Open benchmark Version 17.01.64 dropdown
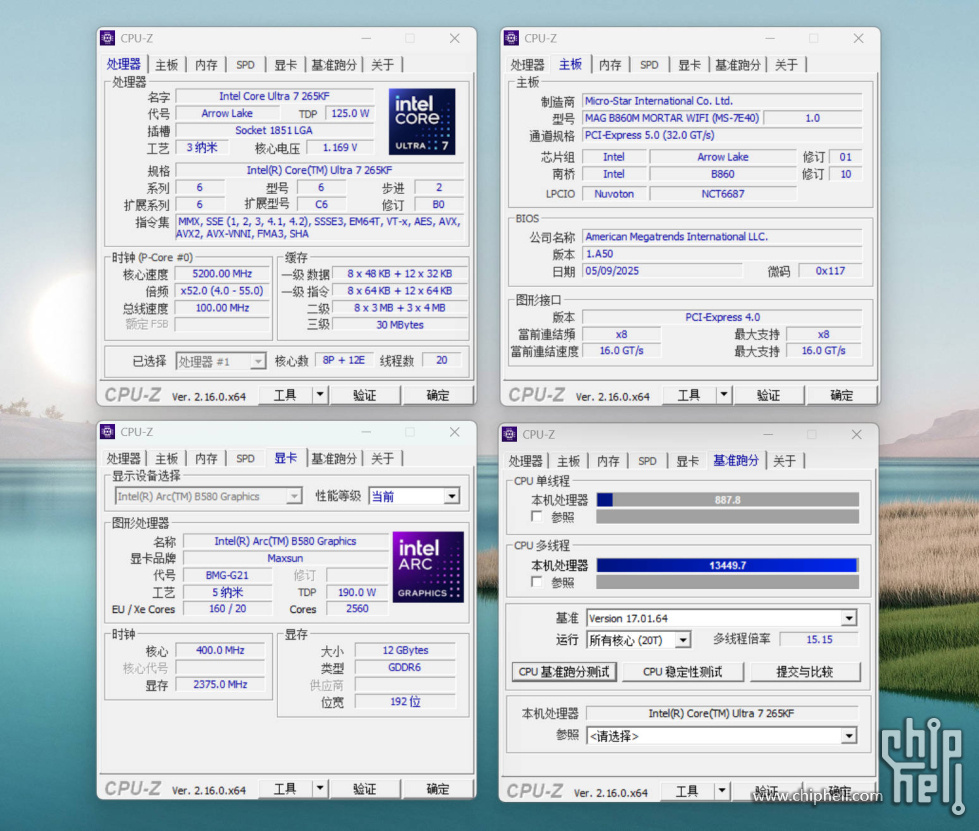This screenshot has width=979, height=831. [x=722, y=618]
